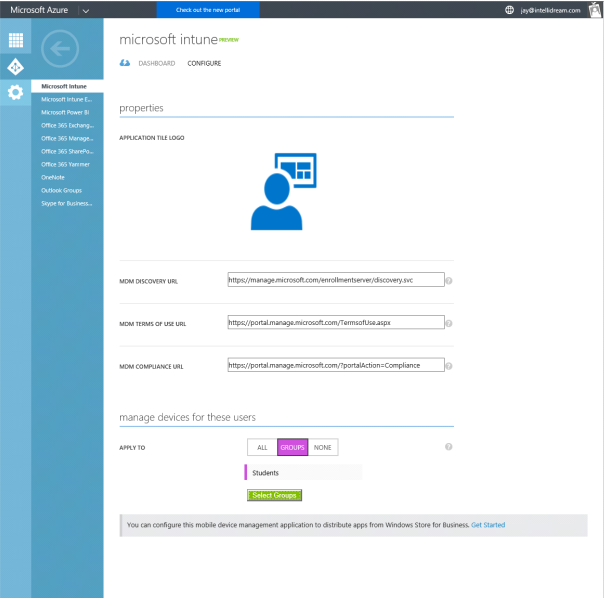The width and height of the screenshot is (604, 598).
Task: Click help icon beside MDM discovery URL
Action: (448, 281)
